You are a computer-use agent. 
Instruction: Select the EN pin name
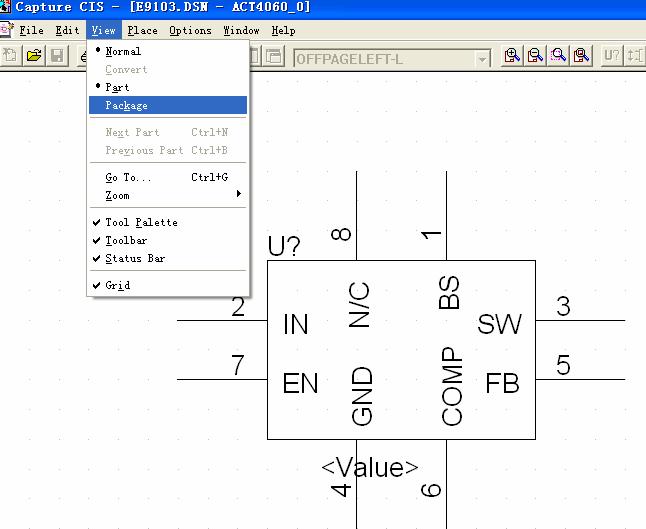pyautogui.click(x=300, y=383)
